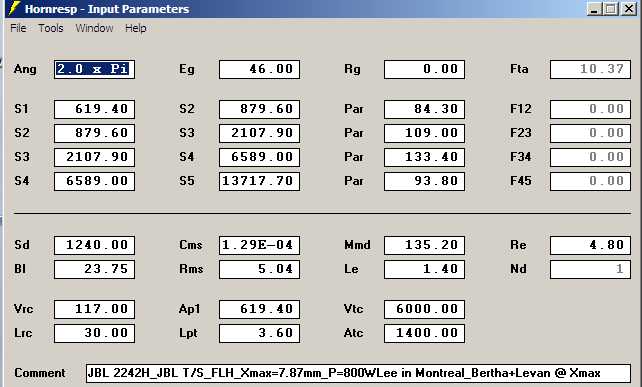Click the Vtc label
642x387 pixels.
click(353, 309)
